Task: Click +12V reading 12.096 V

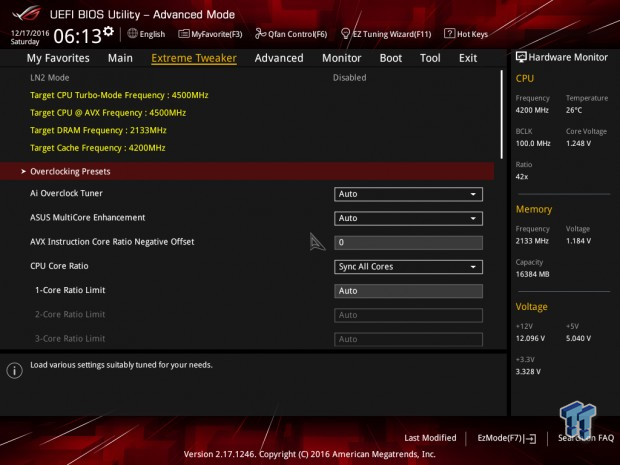Action: coord(530,338)
